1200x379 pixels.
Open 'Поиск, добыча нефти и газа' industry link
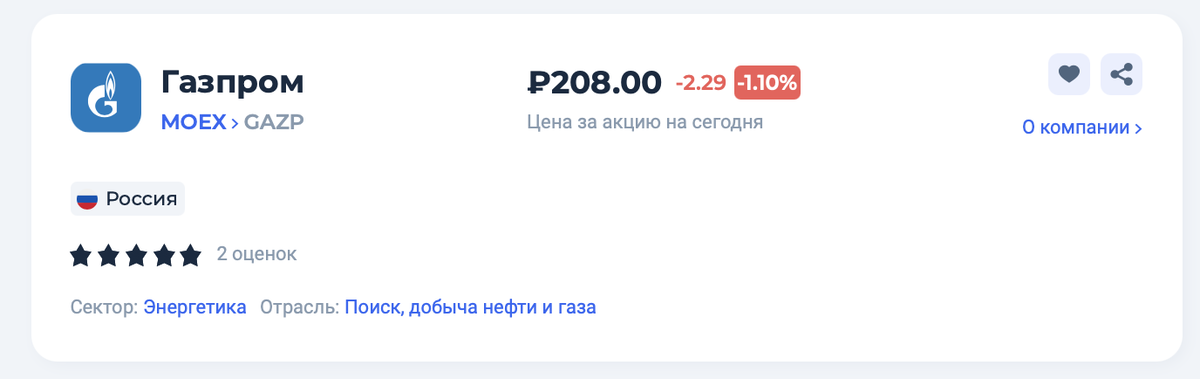tap(470, 307)
